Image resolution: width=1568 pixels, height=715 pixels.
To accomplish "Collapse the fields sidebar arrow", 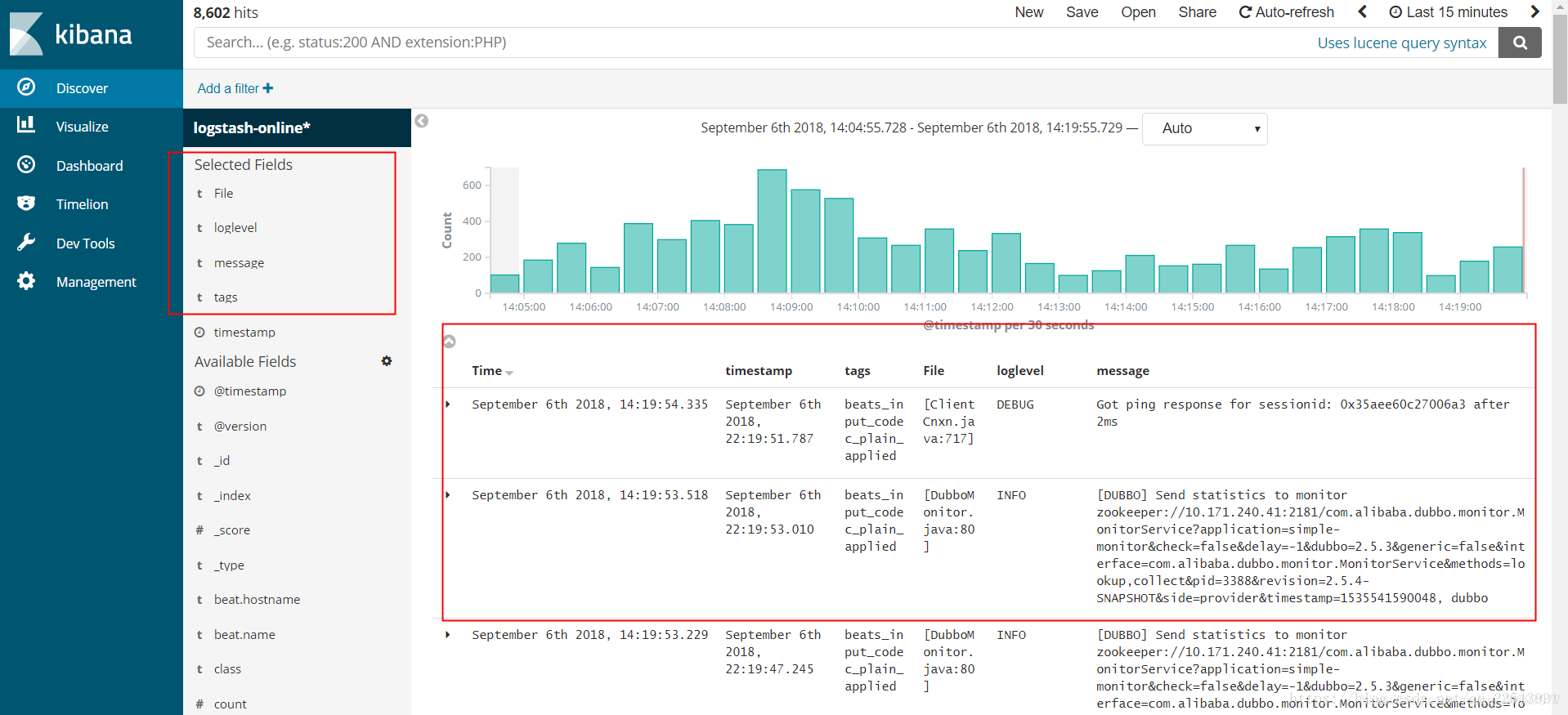I will pos(422,121).
